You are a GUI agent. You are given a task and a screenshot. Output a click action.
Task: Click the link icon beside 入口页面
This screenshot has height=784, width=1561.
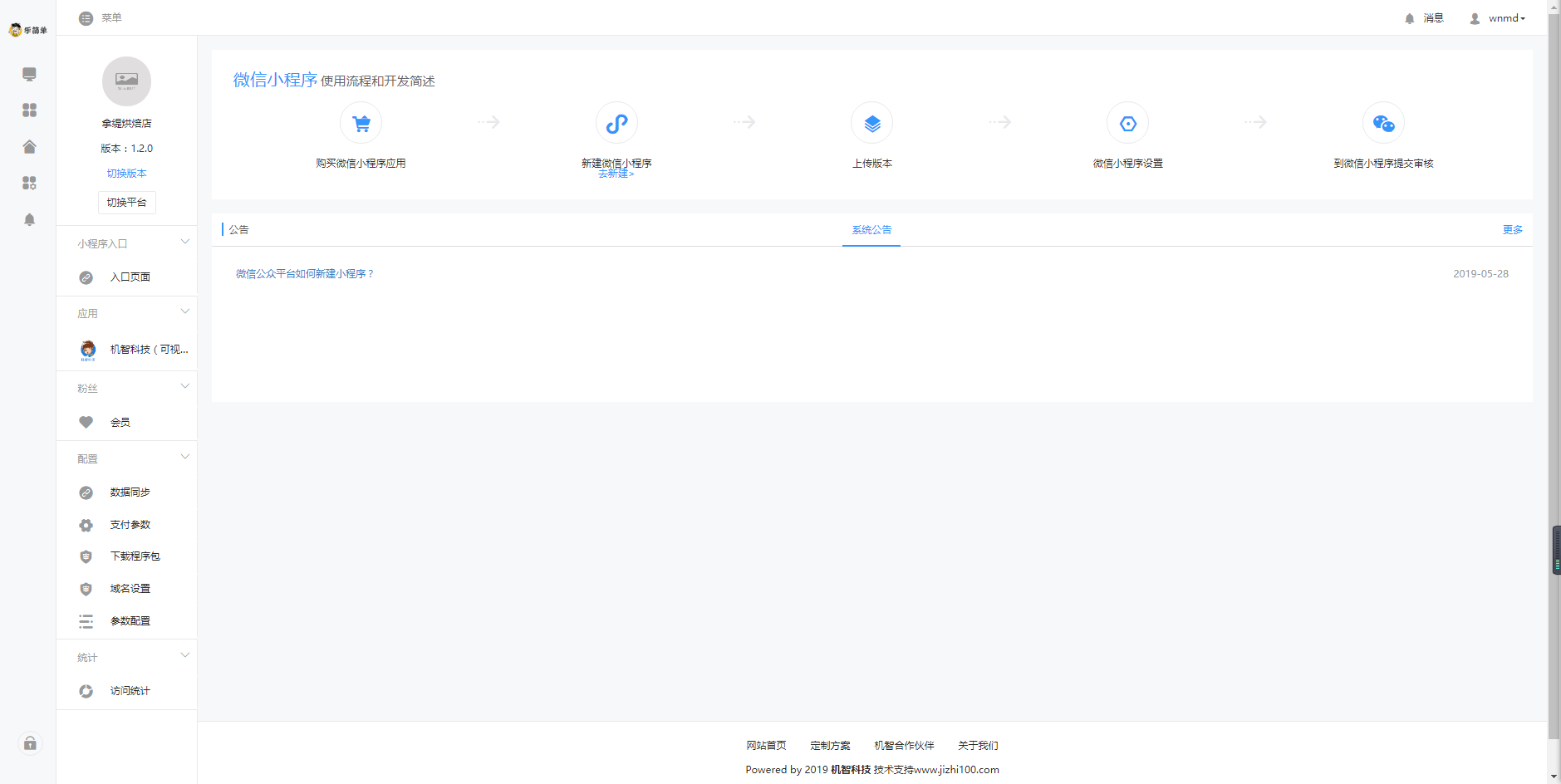(86, 277)
